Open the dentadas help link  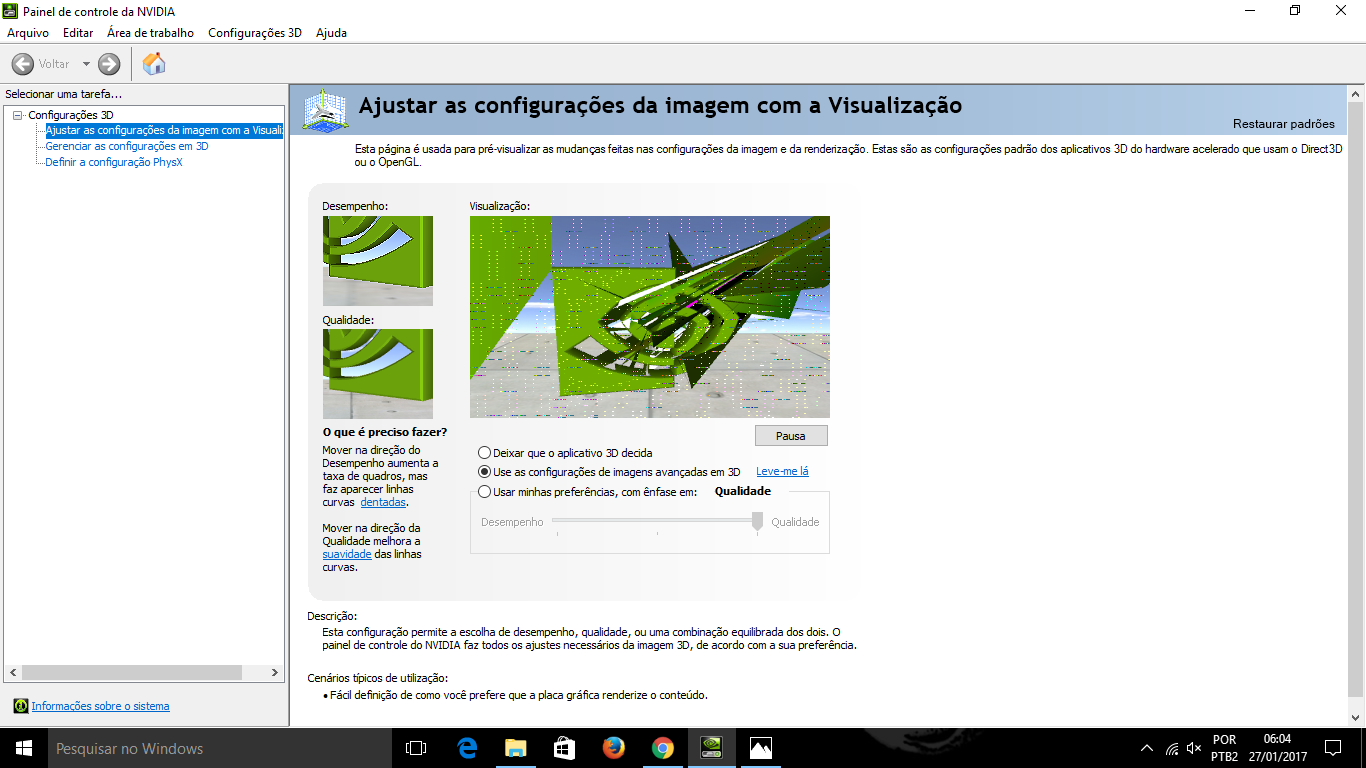coord(383,503)
